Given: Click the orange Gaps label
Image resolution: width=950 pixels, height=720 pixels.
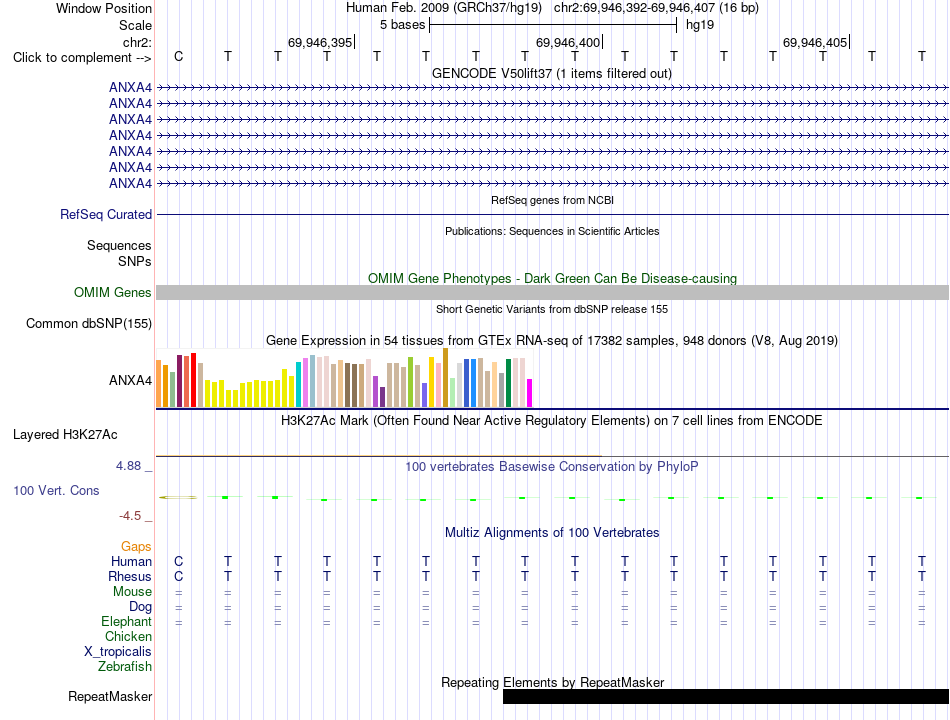Looking at the screenshot, I should click(x=136, y=547).
